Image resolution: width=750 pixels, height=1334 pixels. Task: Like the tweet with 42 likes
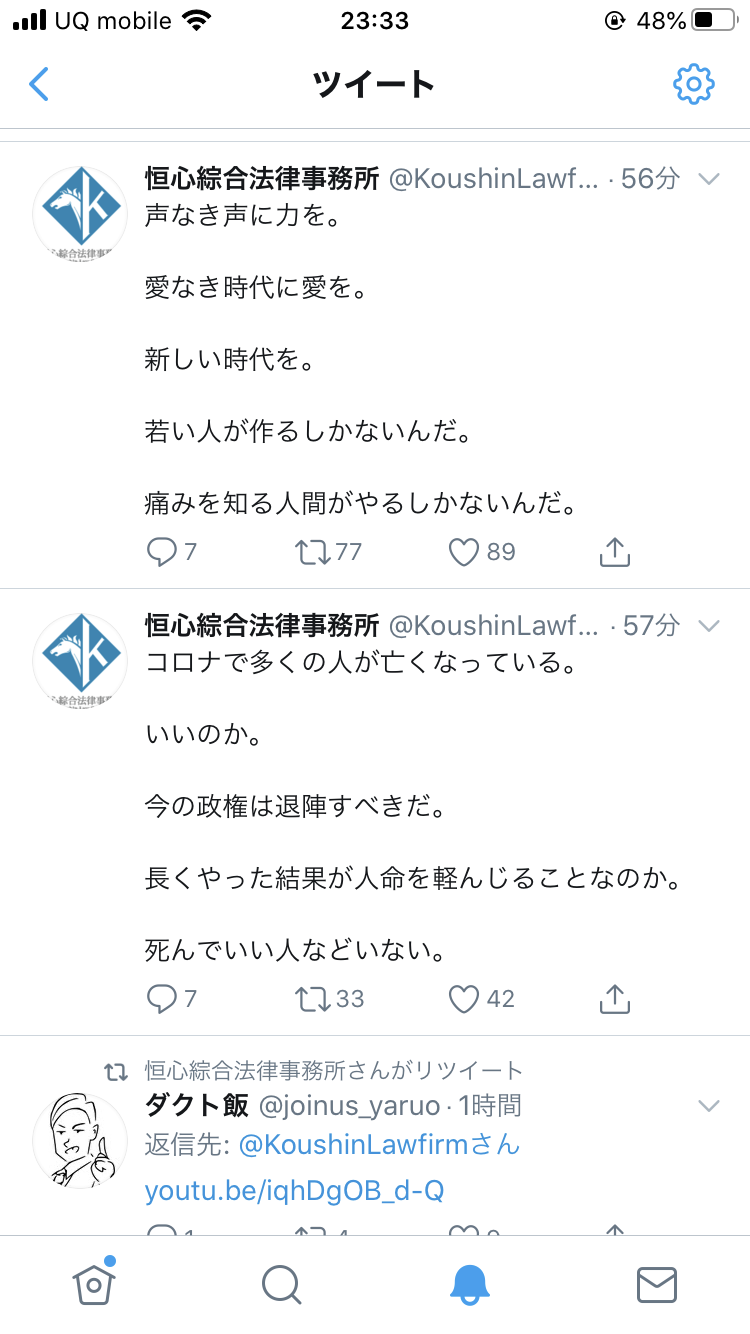(463, 998)
